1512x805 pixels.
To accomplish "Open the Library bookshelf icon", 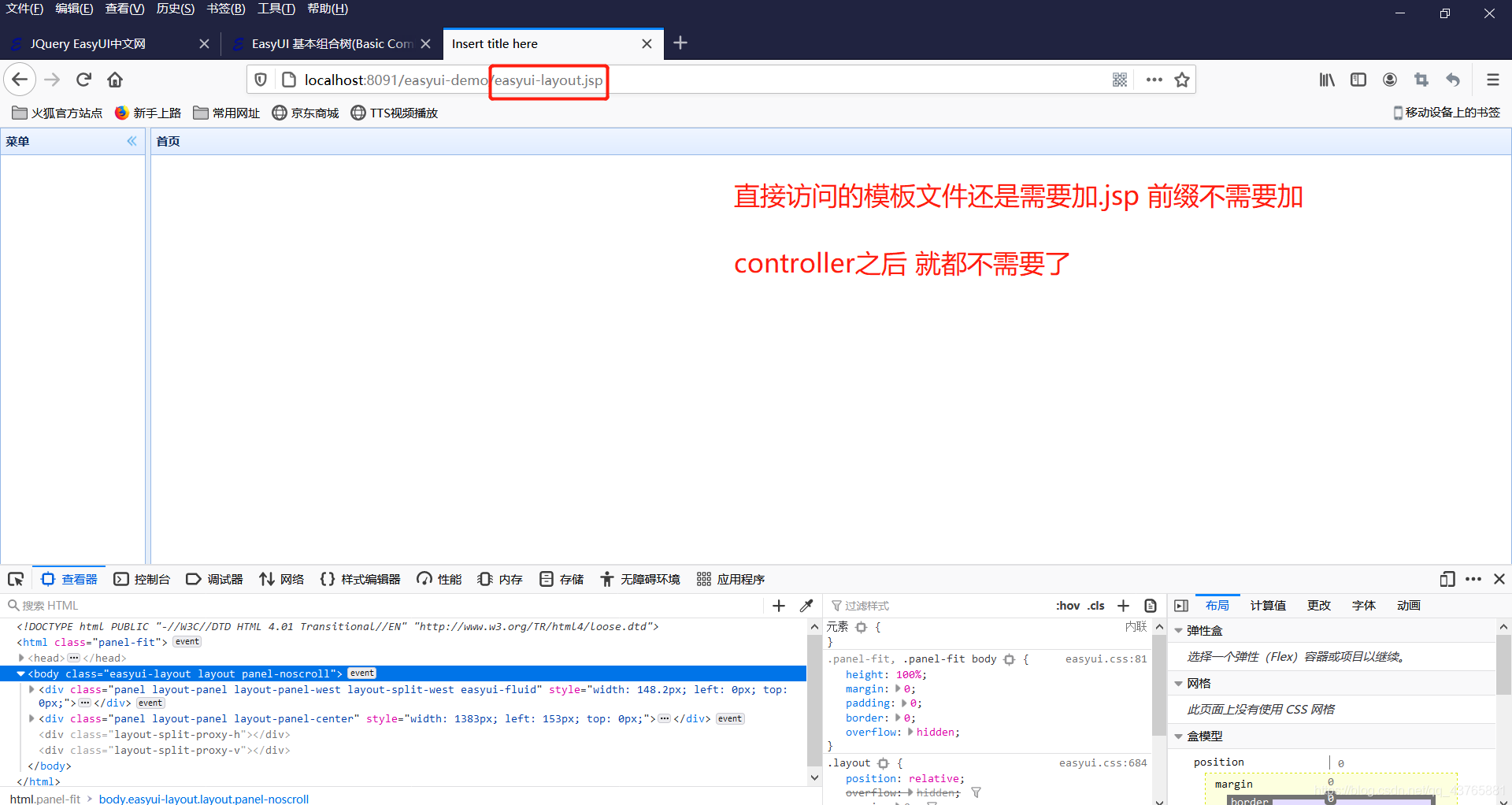I will (1327, 80).
